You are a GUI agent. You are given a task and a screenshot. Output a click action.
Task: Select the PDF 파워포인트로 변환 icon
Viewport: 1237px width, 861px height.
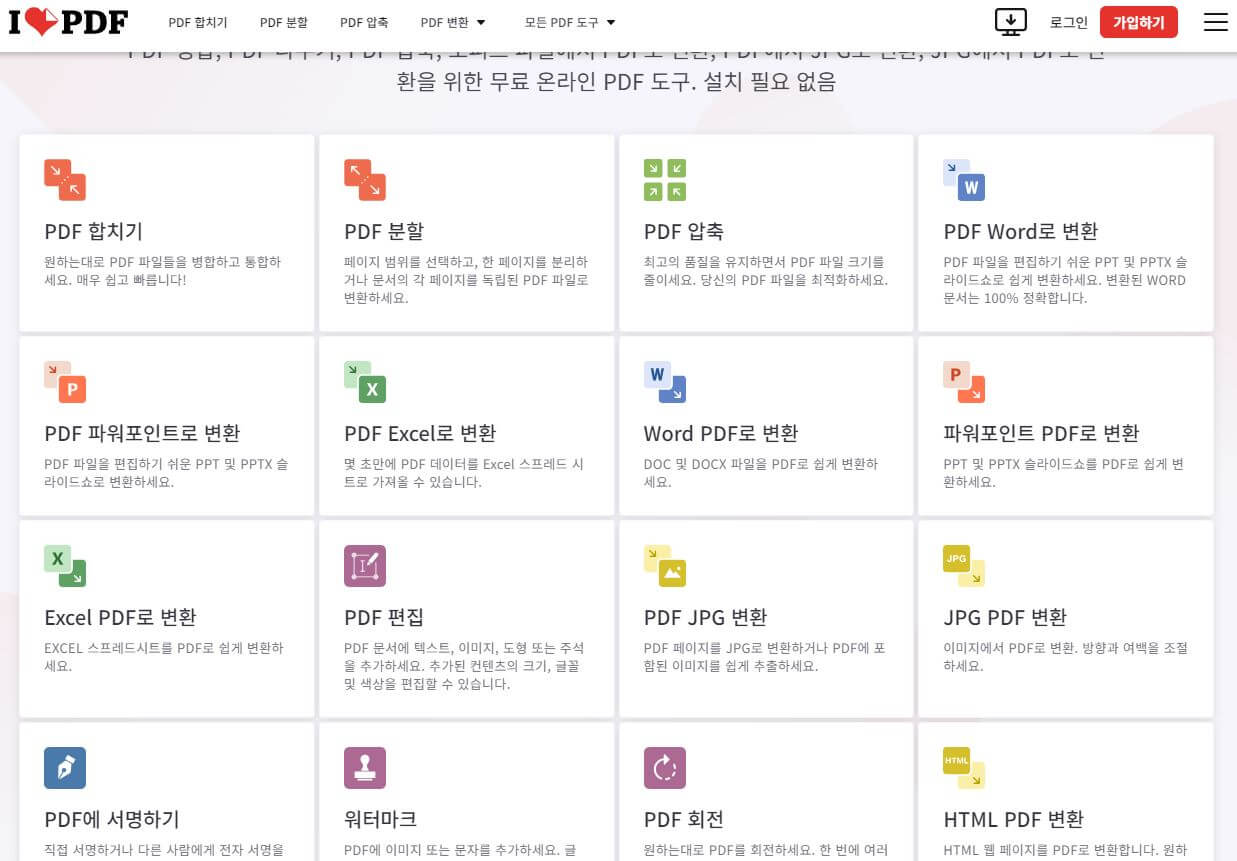(x=64, y=381)
